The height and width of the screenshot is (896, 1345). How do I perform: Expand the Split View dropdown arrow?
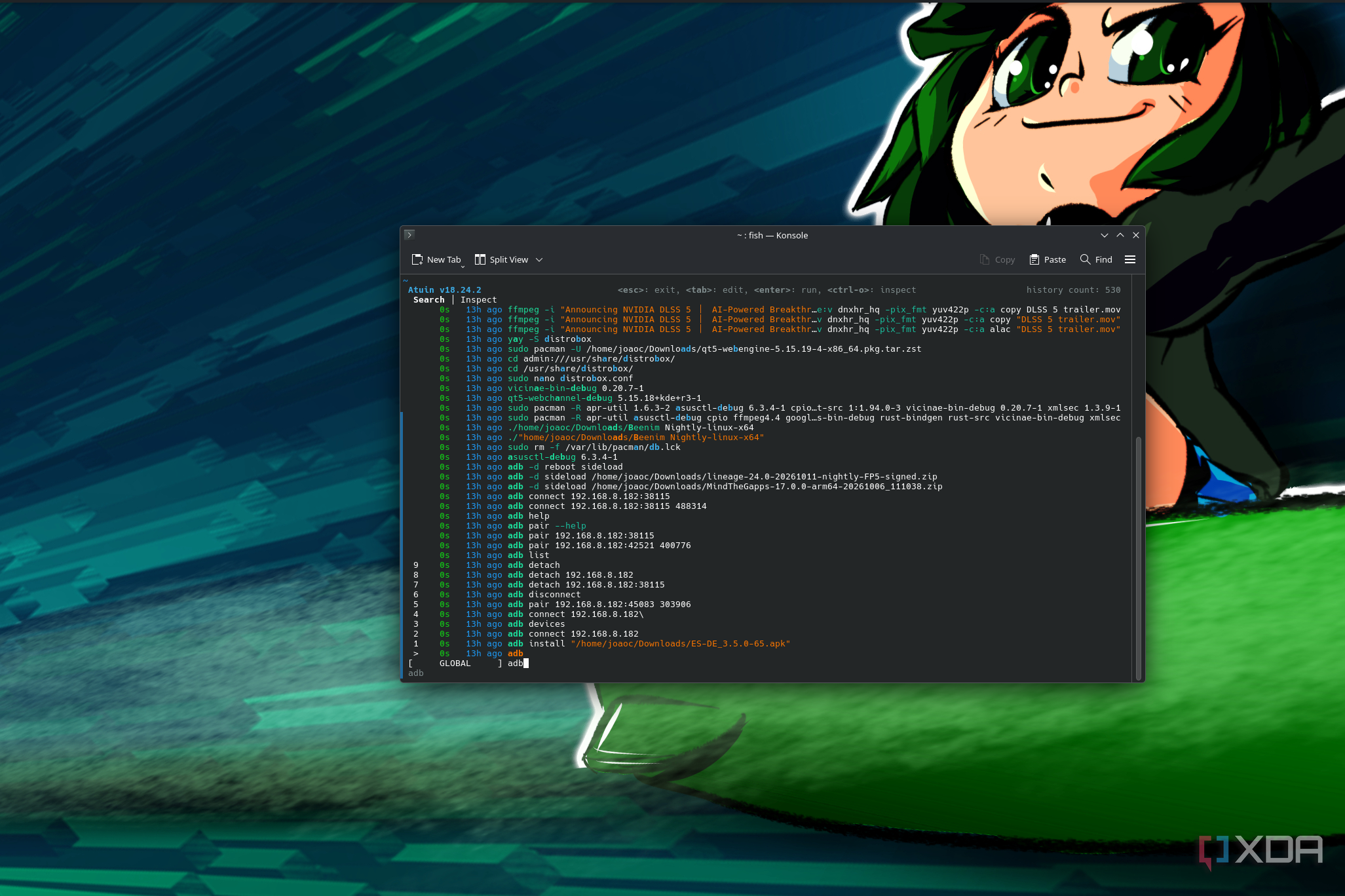click(539, 260)
